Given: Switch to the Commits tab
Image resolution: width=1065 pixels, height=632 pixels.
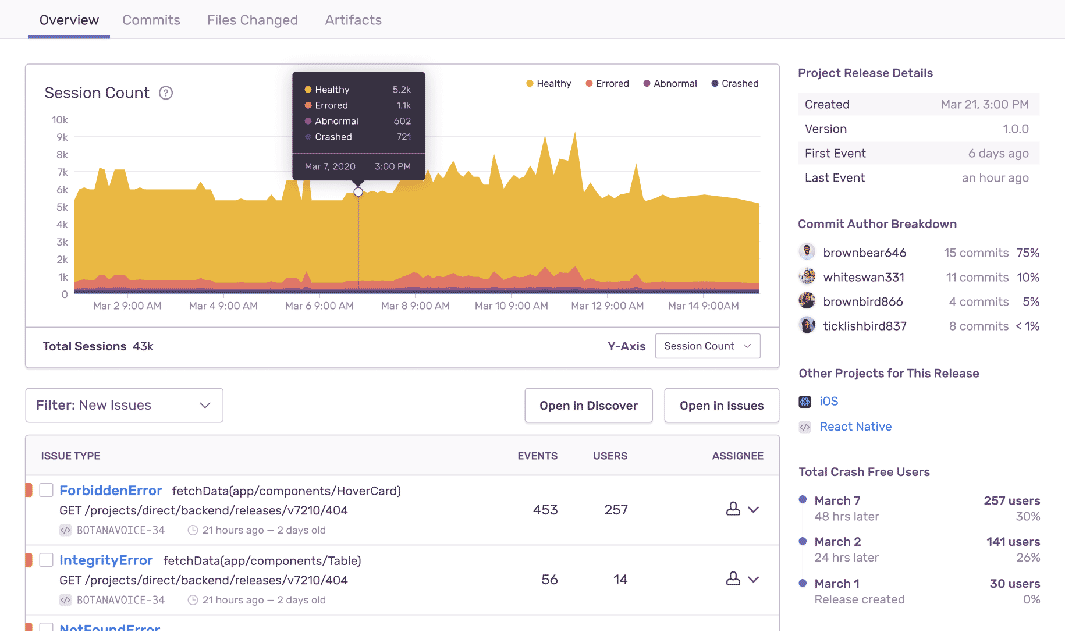Looking at the screenshot, I should (x=151, y=20).
